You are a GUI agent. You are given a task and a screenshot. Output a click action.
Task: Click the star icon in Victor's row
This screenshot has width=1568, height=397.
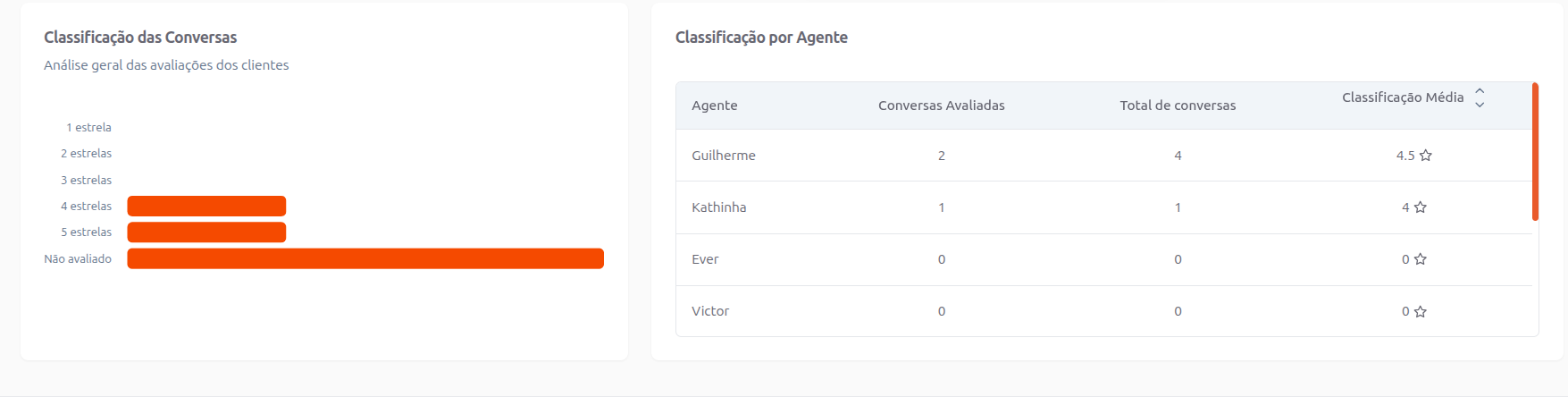1421,312
